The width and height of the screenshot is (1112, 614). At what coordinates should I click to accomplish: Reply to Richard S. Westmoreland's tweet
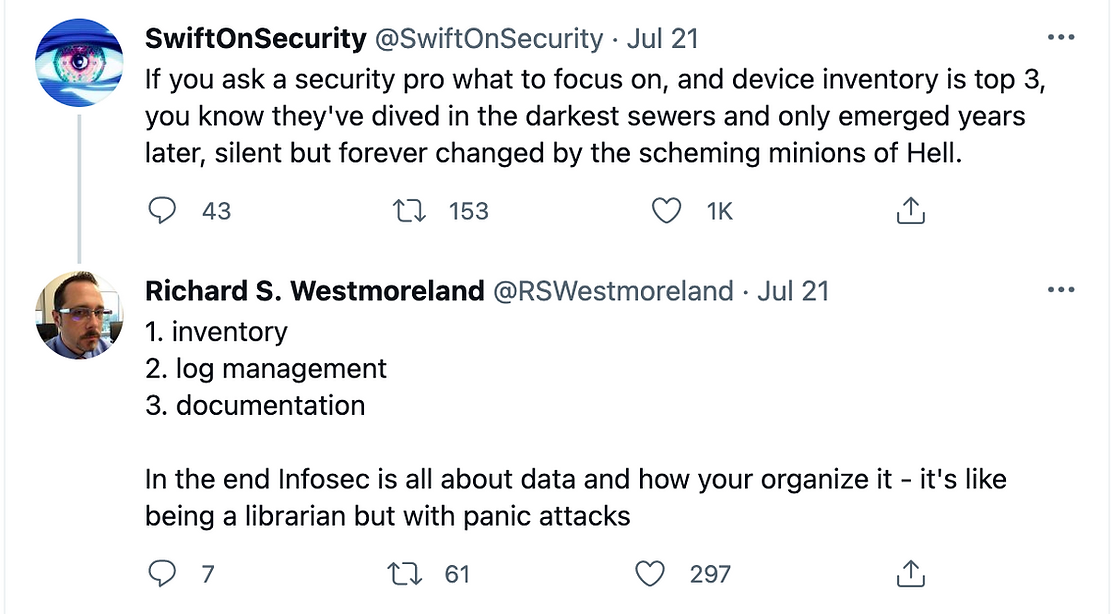[x=162, y=574]
